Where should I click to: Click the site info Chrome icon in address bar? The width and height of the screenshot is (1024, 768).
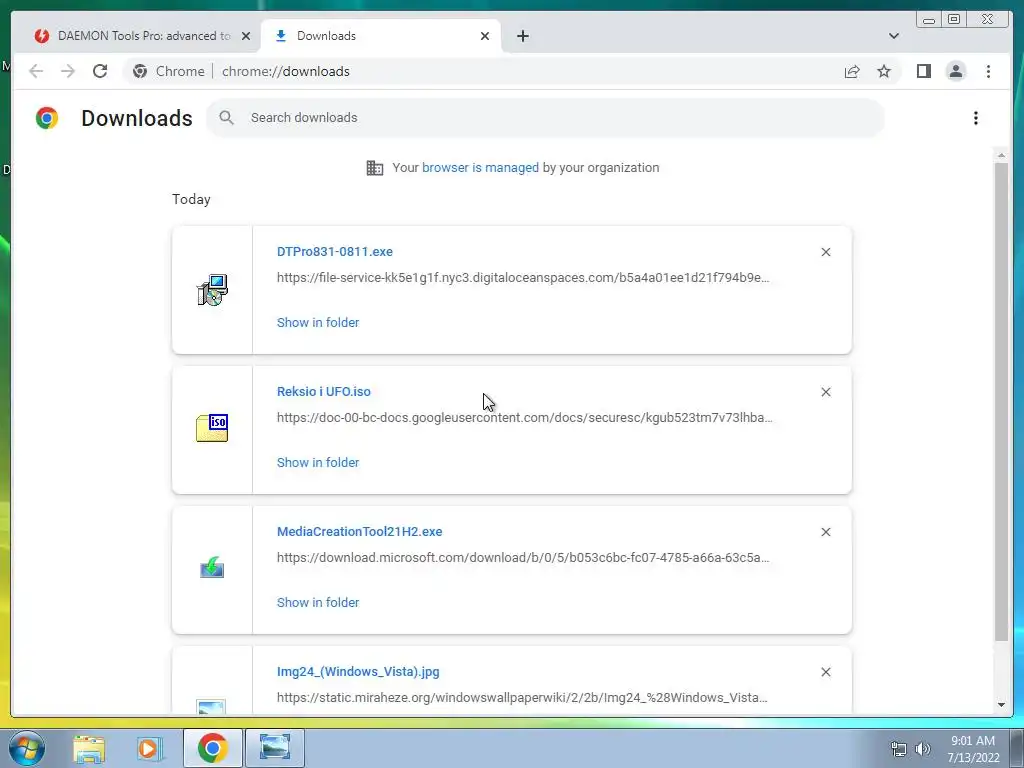tap(140, 71)
